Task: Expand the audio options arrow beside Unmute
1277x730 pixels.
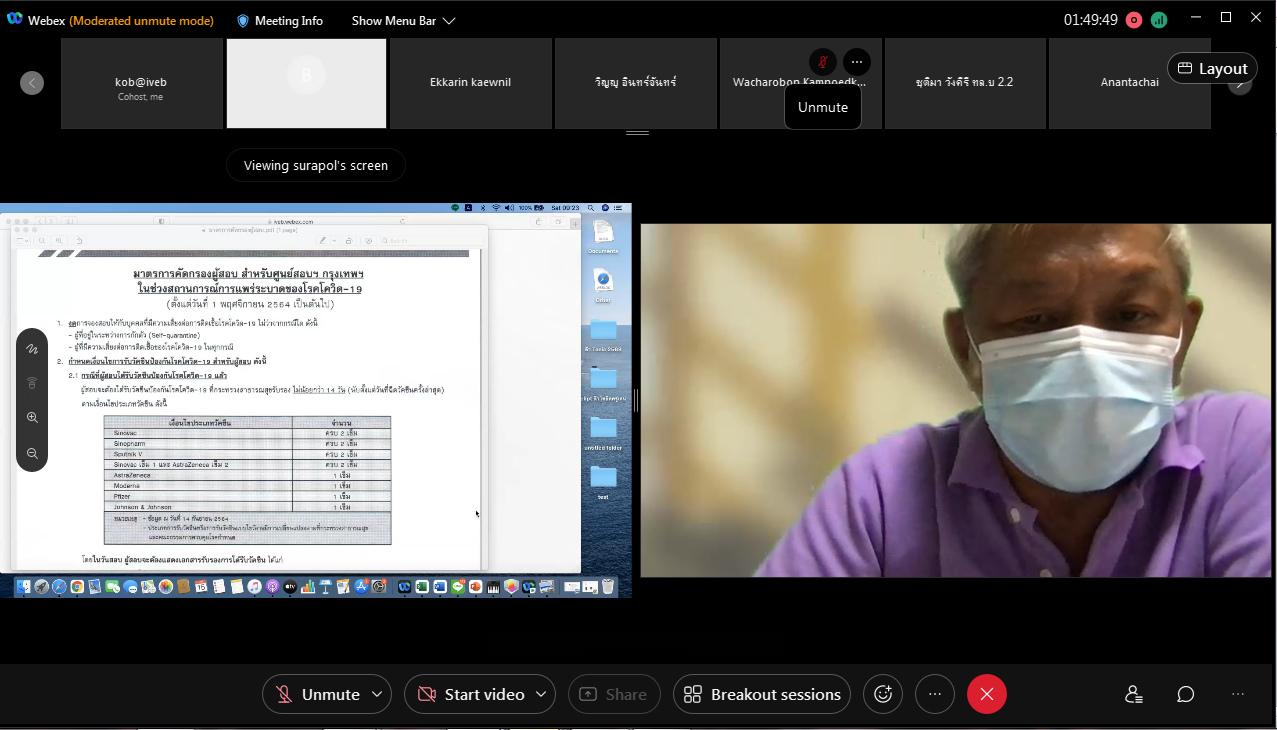Action: (377, 694)
